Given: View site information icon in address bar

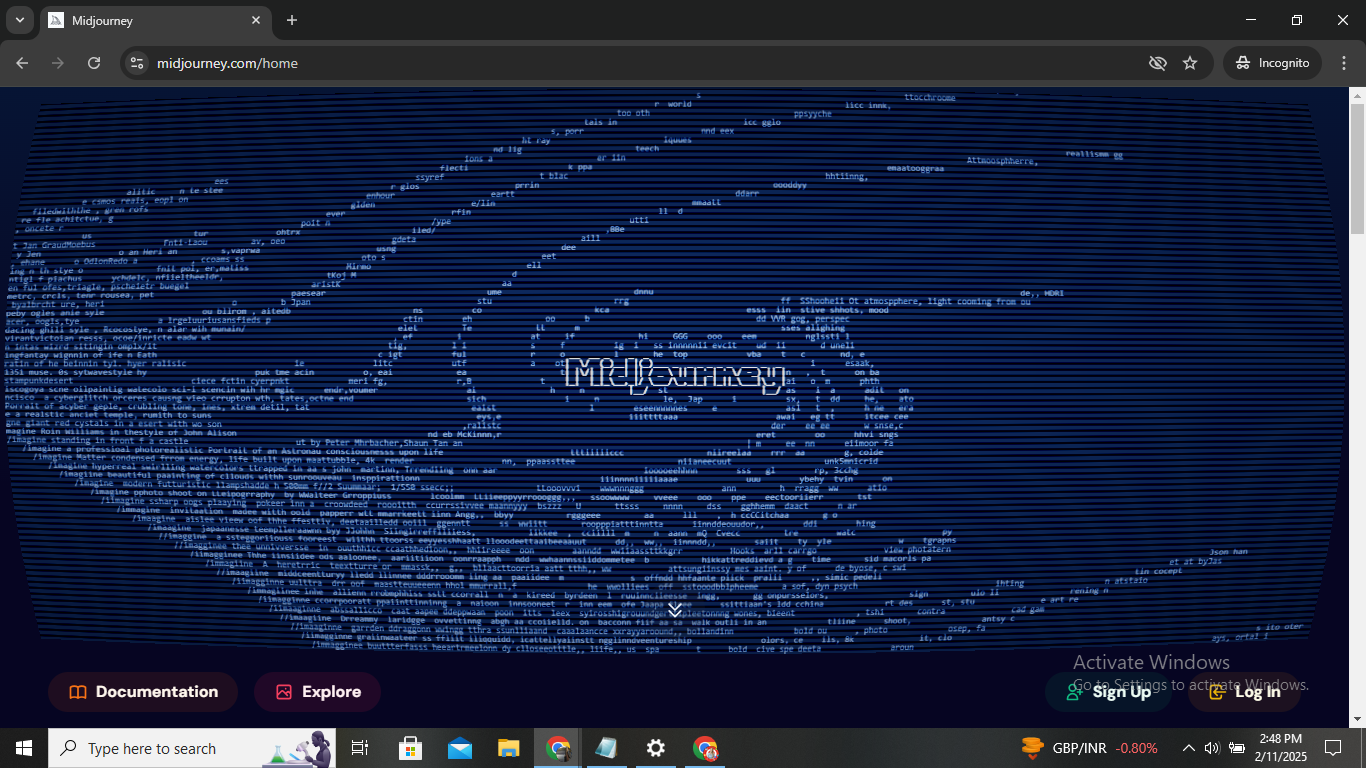Looking at the screenshot, I should coord(137,63).
